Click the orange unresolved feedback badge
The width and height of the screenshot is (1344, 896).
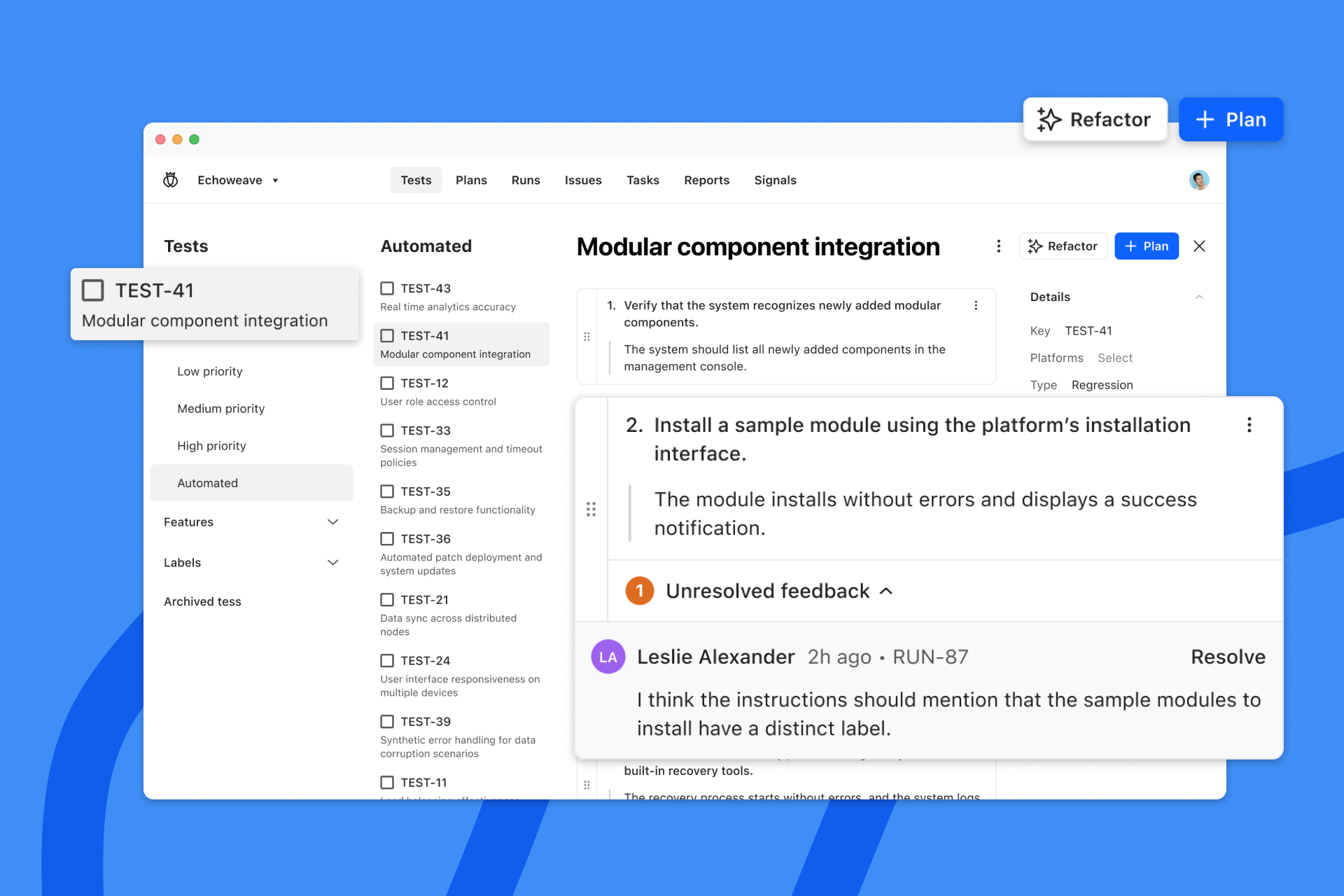pyautogui.click(x=638, y=591)
